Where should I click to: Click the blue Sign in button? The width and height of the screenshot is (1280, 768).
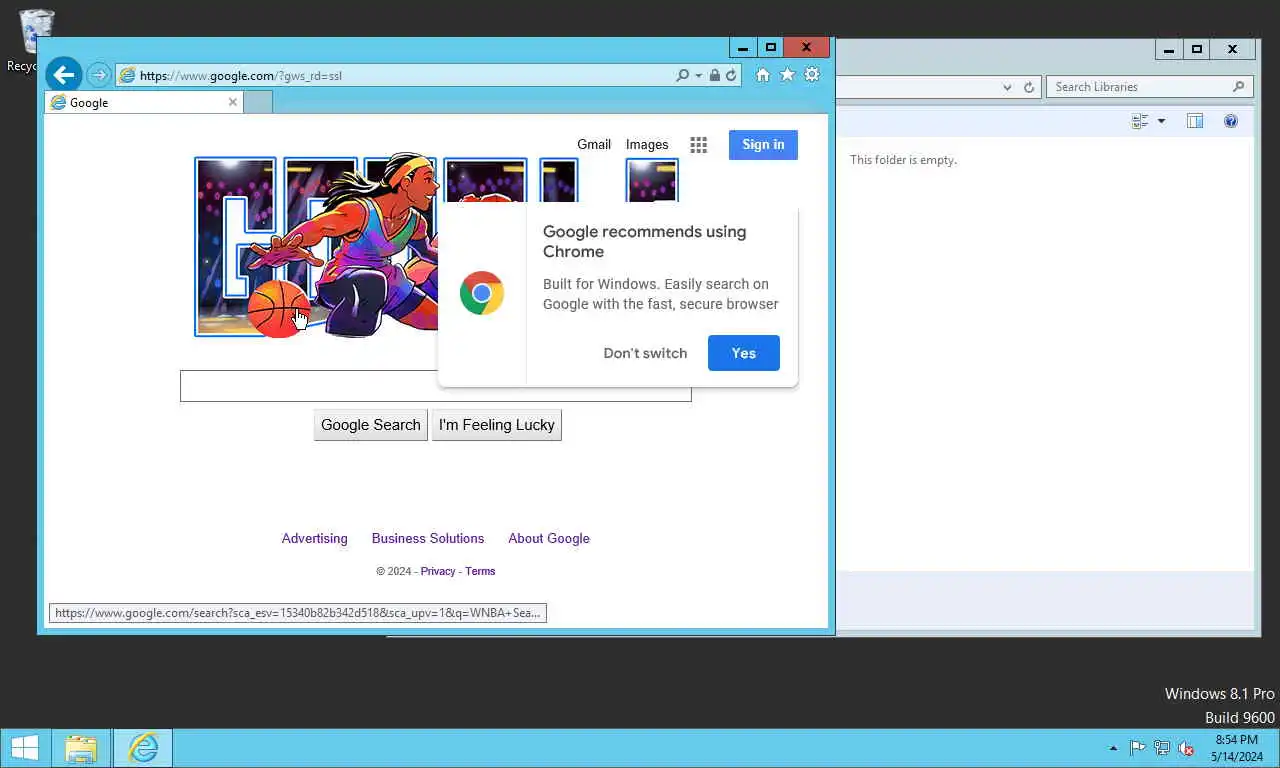(x=763, y=145)
